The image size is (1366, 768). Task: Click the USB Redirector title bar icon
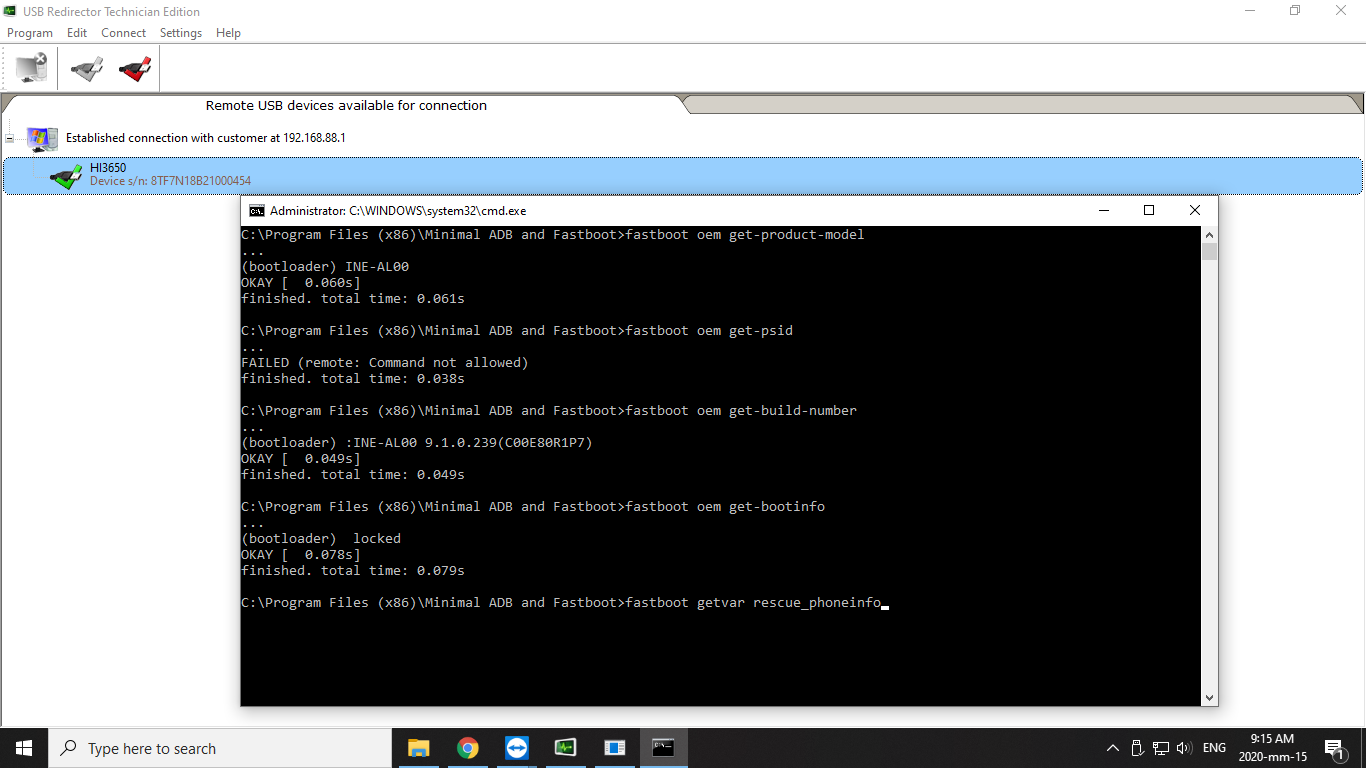click(x=10, y=11)
